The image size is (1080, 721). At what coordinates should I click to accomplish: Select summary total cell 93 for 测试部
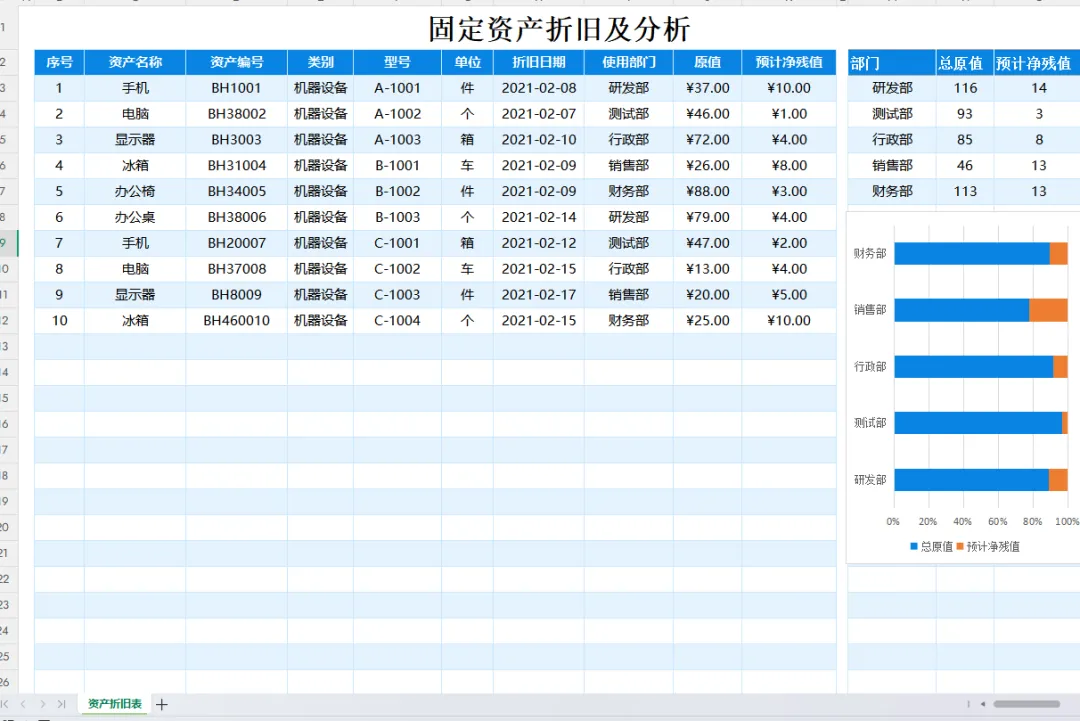[964, 114]
